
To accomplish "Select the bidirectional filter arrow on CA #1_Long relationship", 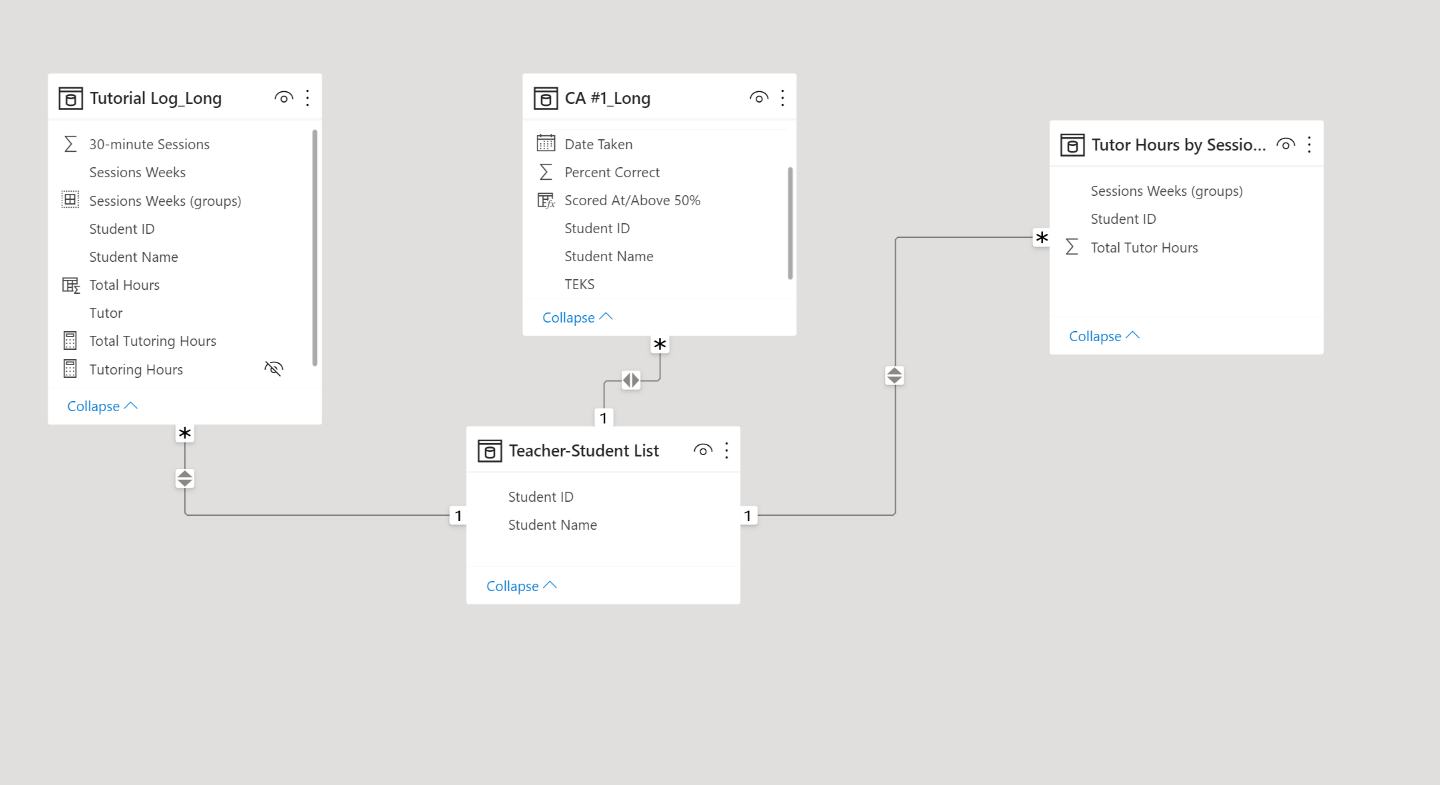I will pos(631,380).
